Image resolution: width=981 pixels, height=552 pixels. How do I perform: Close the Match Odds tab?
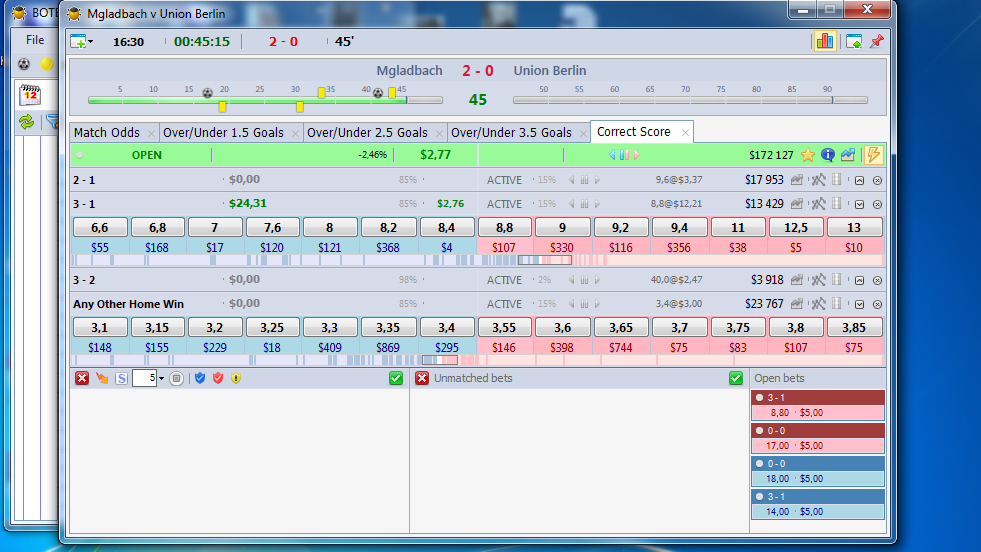151,133
